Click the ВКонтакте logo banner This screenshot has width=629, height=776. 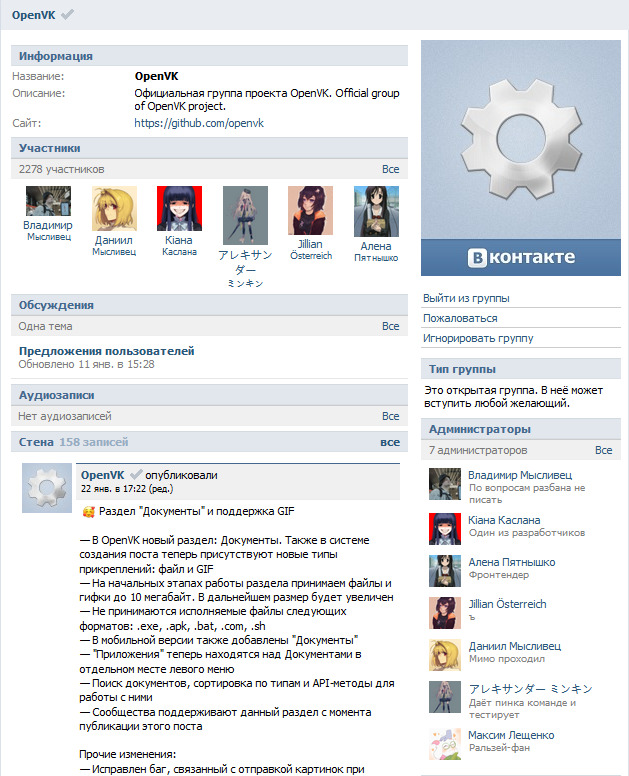tap(521, 257)
